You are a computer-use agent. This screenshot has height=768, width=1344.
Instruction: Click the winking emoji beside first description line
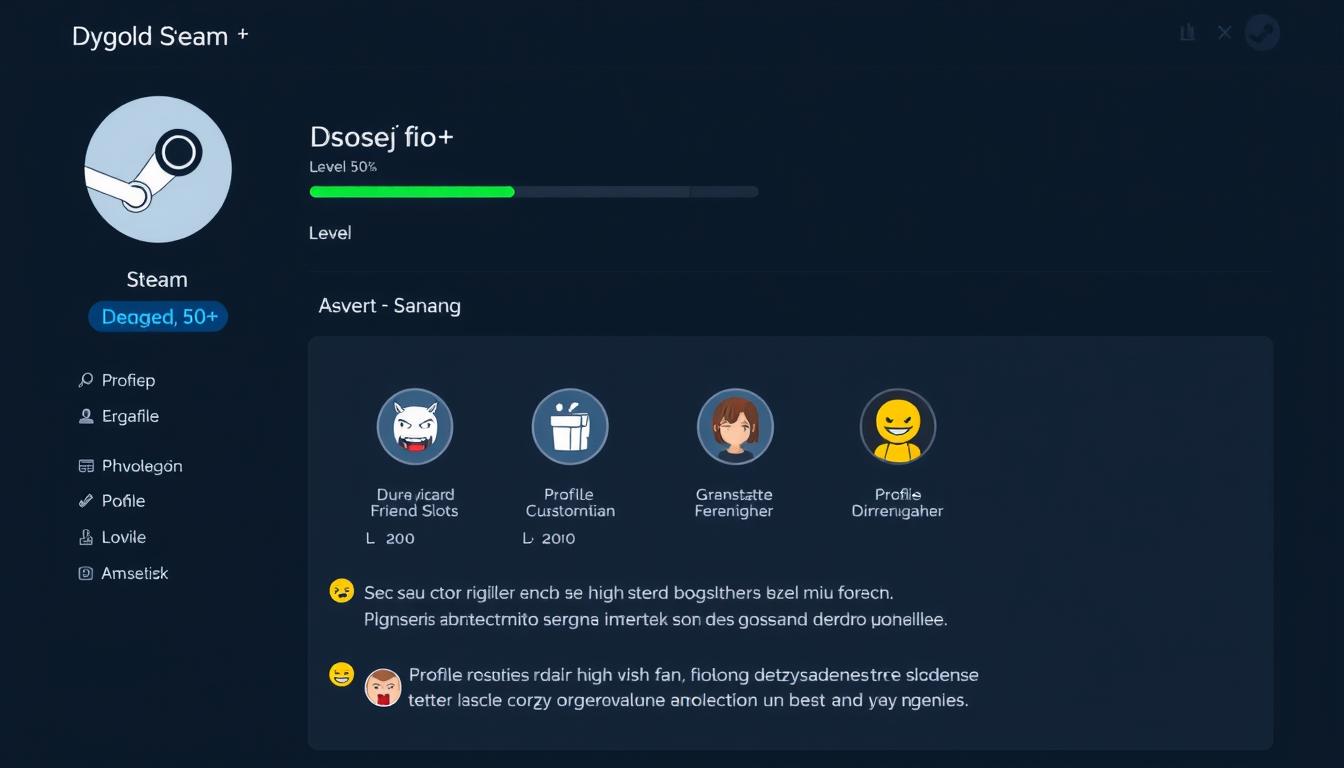pos(342,591)
